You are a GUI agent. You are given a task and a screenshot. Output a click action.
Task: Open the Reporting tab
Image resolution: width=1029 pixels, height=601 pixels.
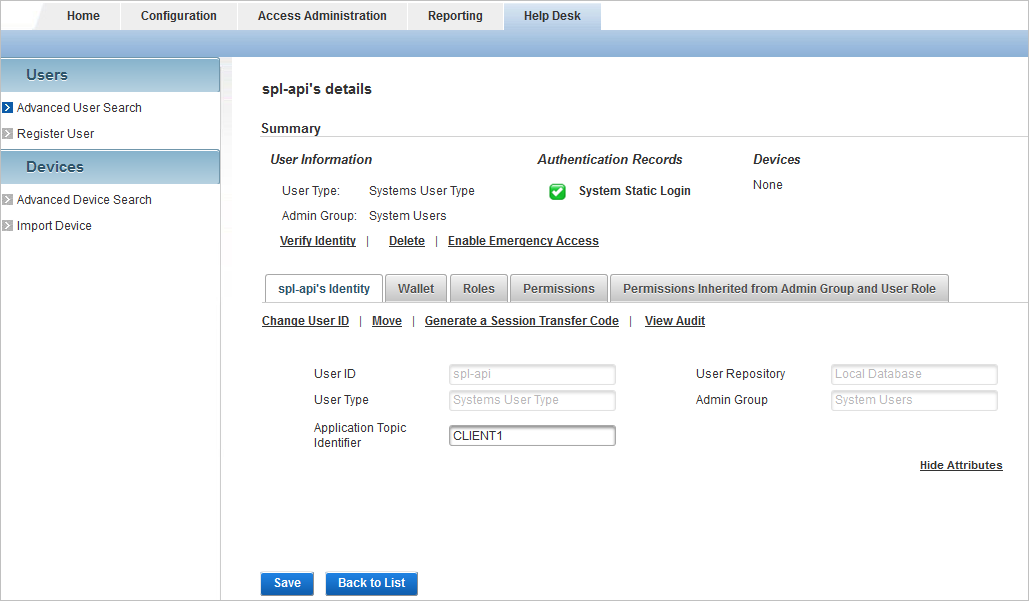(455, 16)
